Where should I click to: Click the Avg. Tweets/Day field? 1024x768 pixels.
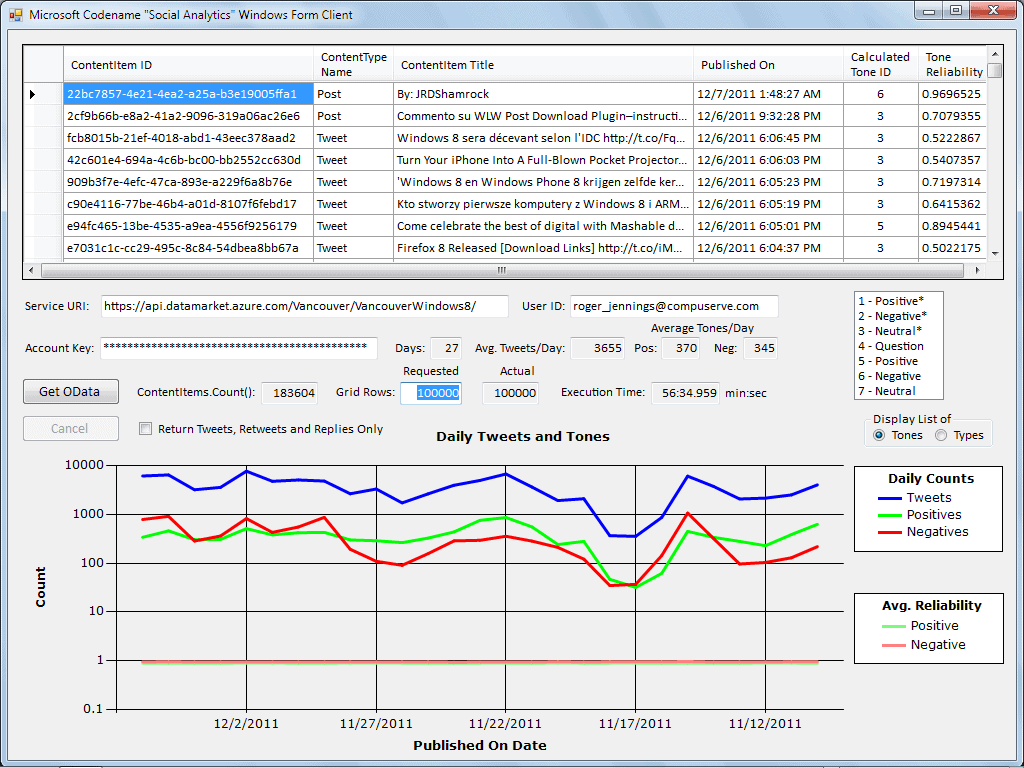[598, 348]
